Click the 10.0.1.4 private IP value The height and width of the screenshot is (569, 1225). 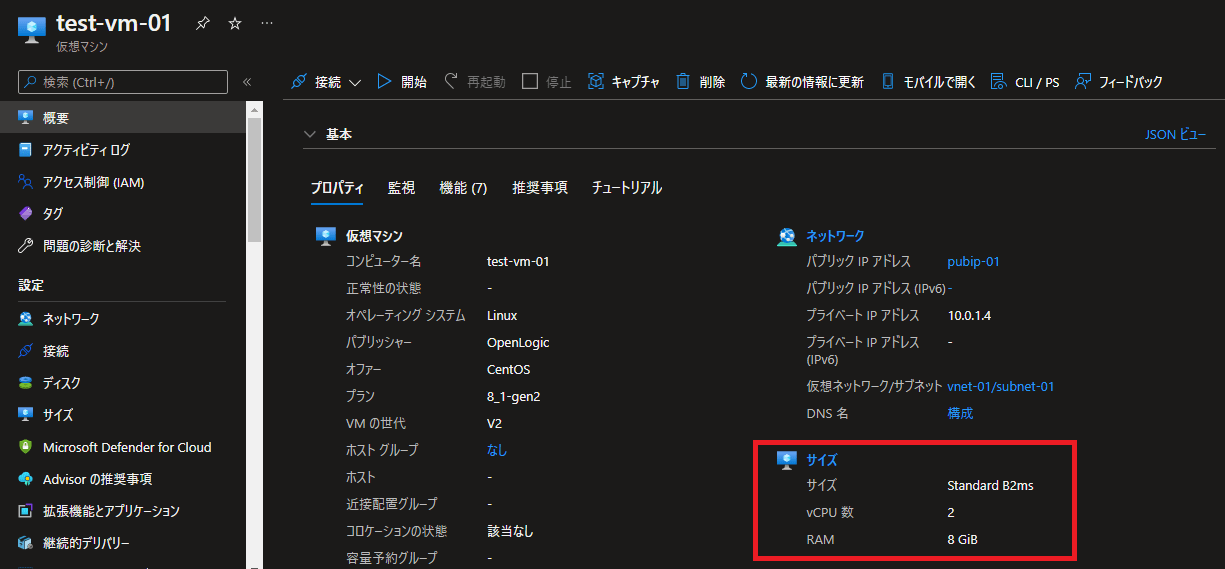969,316
